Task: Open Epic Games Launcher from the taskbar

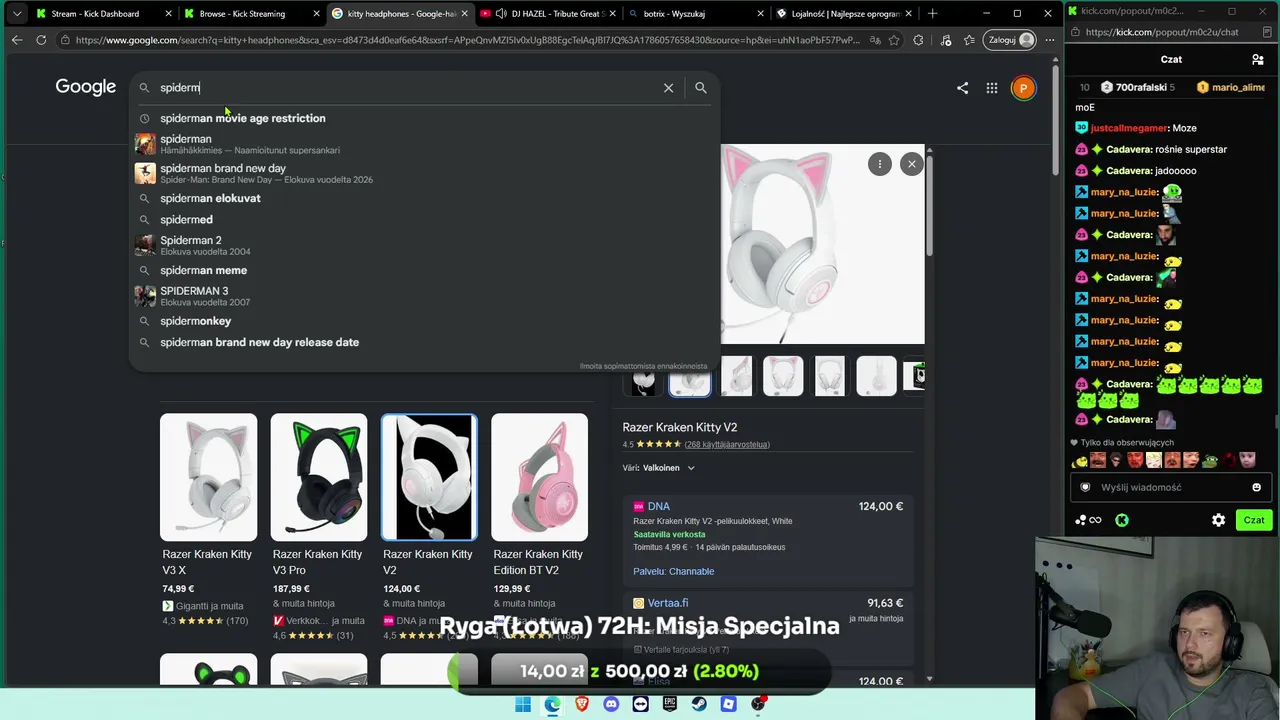Action: tap(670, 704)
